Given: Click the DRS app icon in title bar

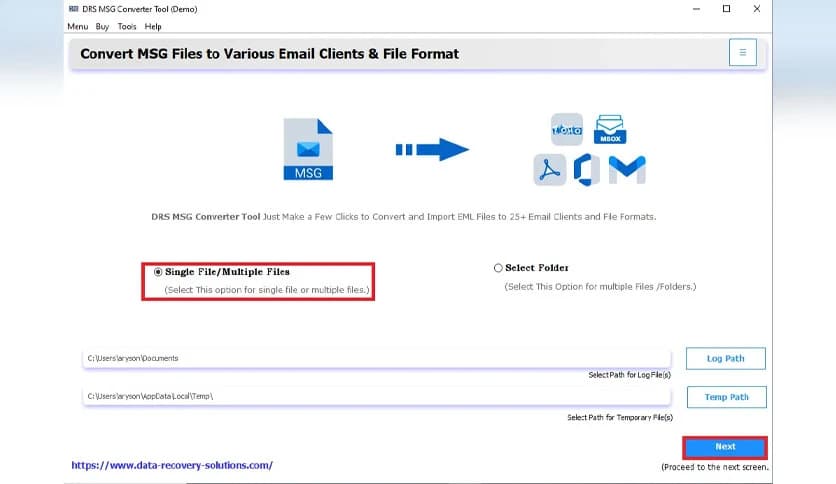Looking at the screenshot, I should [x=74, y=9].
